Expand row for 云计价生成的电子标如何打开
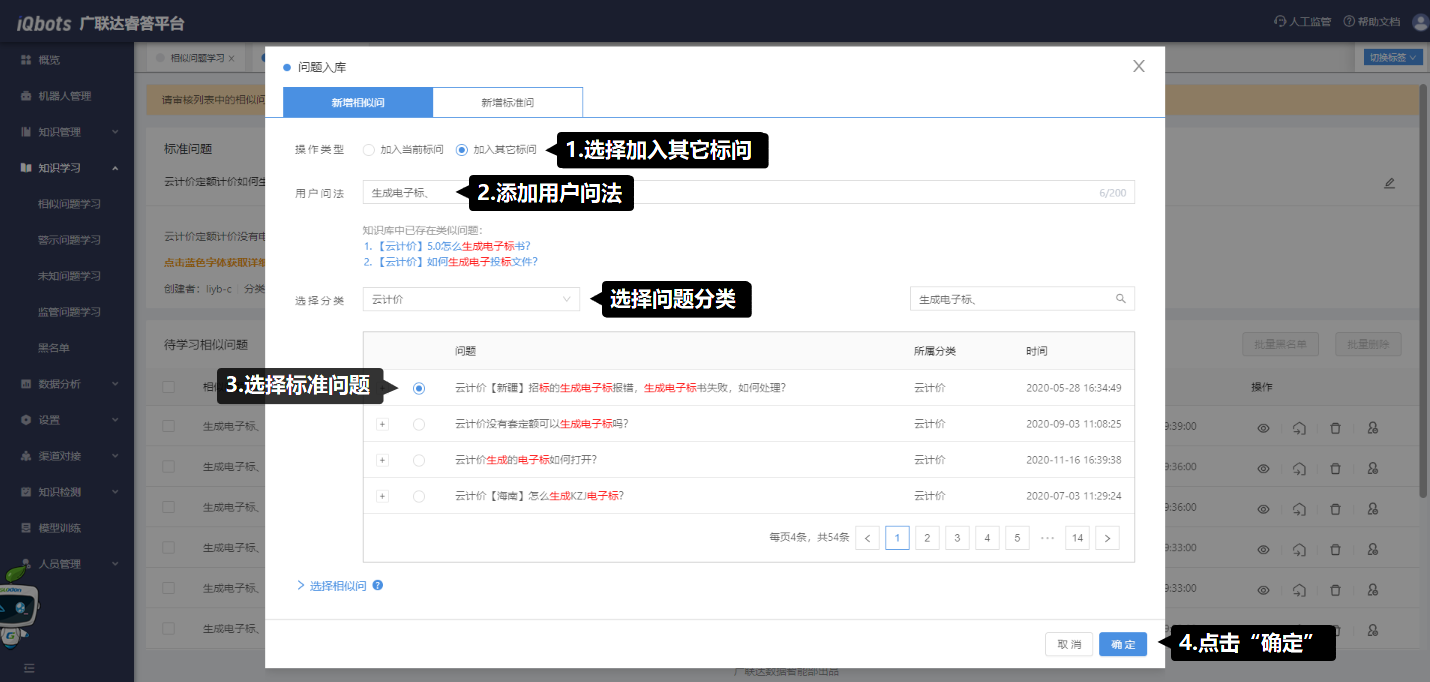Screen dimensions: 1430x682 click(x=382, y=460)
